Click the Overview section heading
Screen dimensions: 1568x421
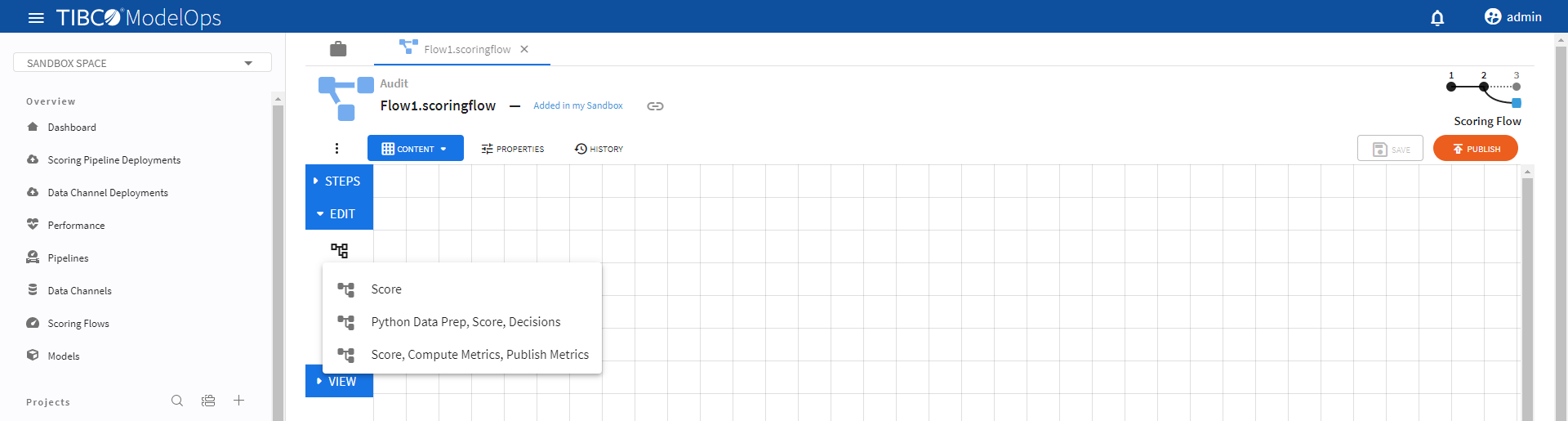click(51, 101)
